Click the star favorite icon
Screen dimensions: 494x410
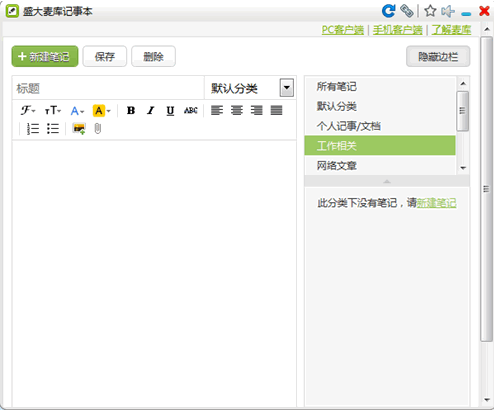430,11
